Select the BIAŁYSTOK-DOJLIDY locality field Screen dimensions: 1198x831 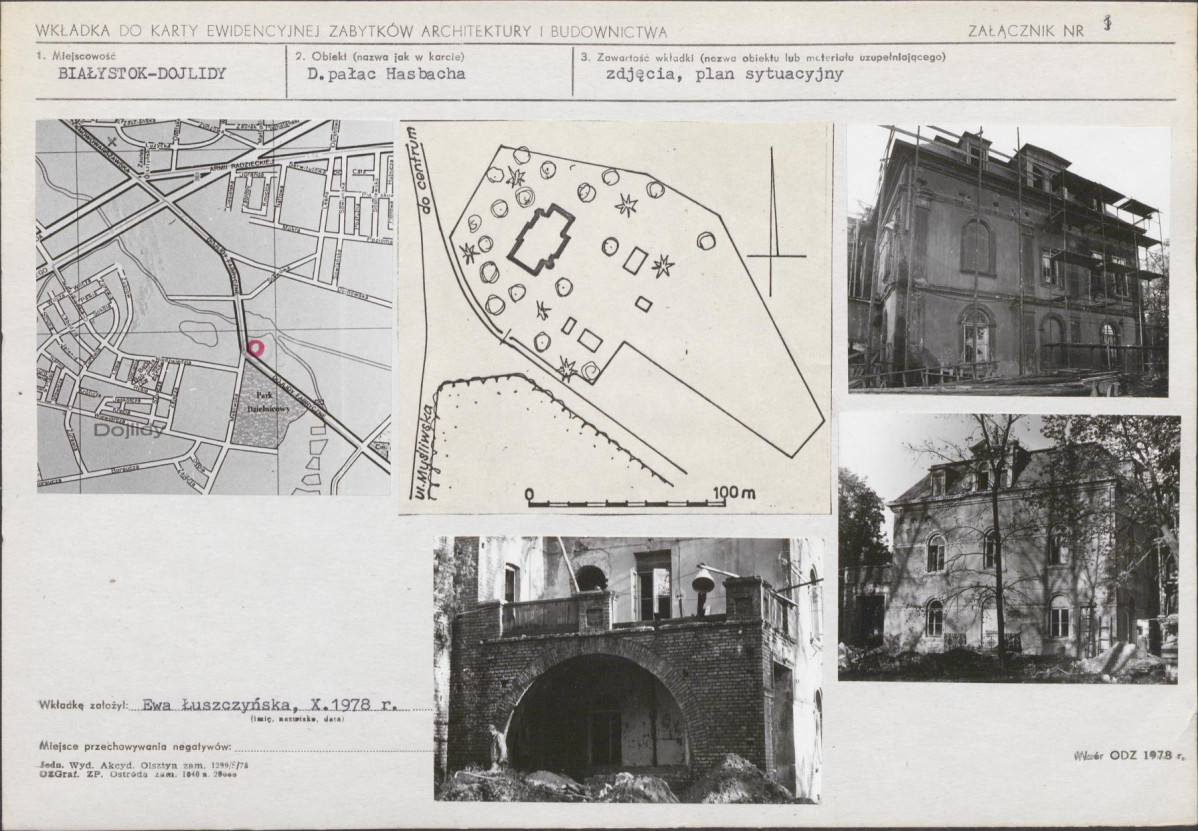pyautogui.click(x=142, y=74)
